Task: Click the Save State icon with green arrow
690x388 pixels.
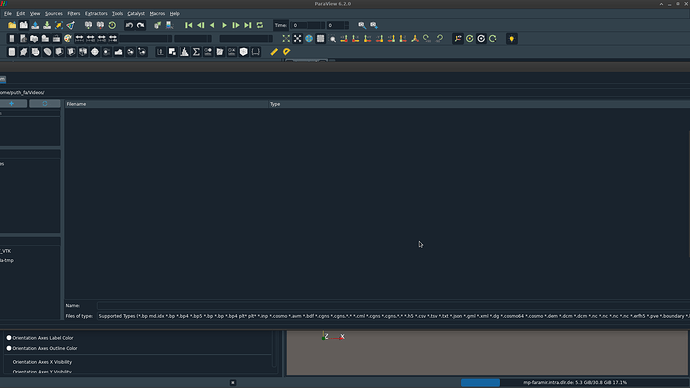Action: [47, 25]
